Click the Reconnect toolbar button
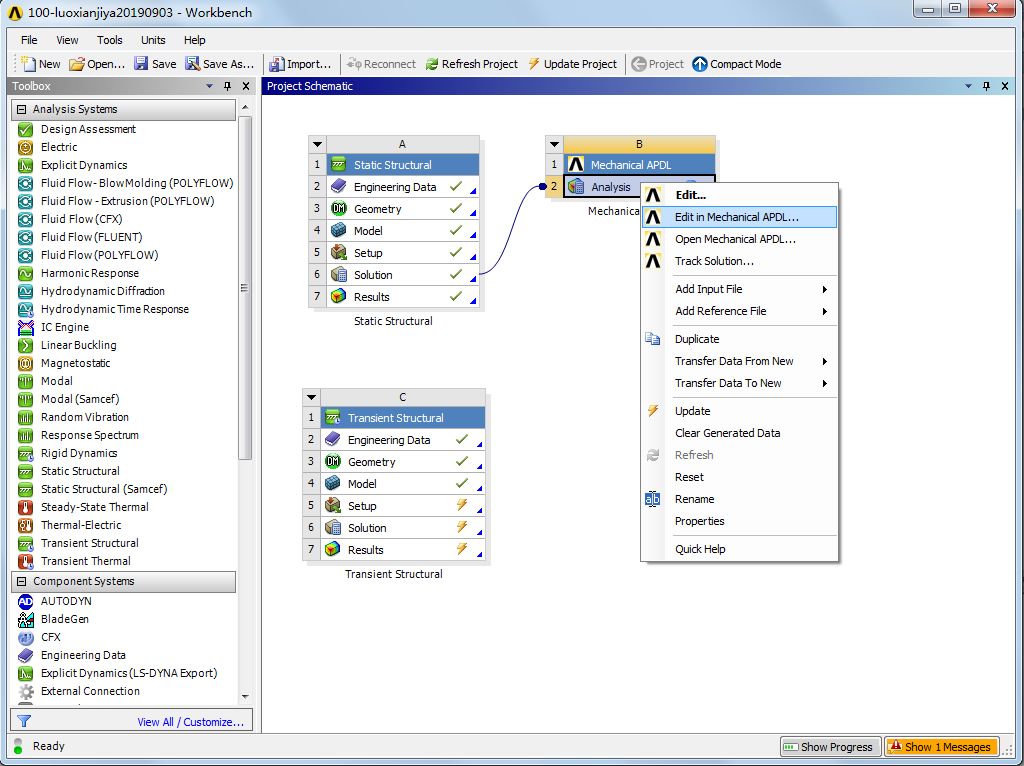 [381, 64]
